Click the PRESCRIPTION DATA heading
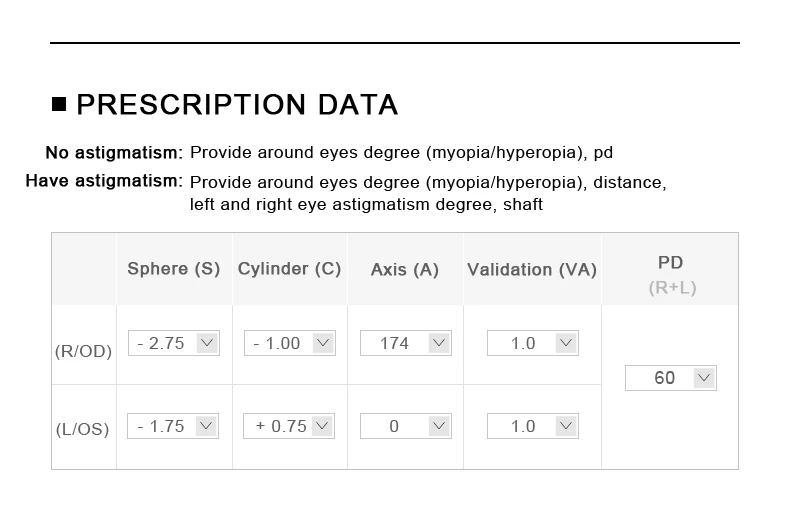The height and width of the screenshot is (508, 790). point(237,105)
